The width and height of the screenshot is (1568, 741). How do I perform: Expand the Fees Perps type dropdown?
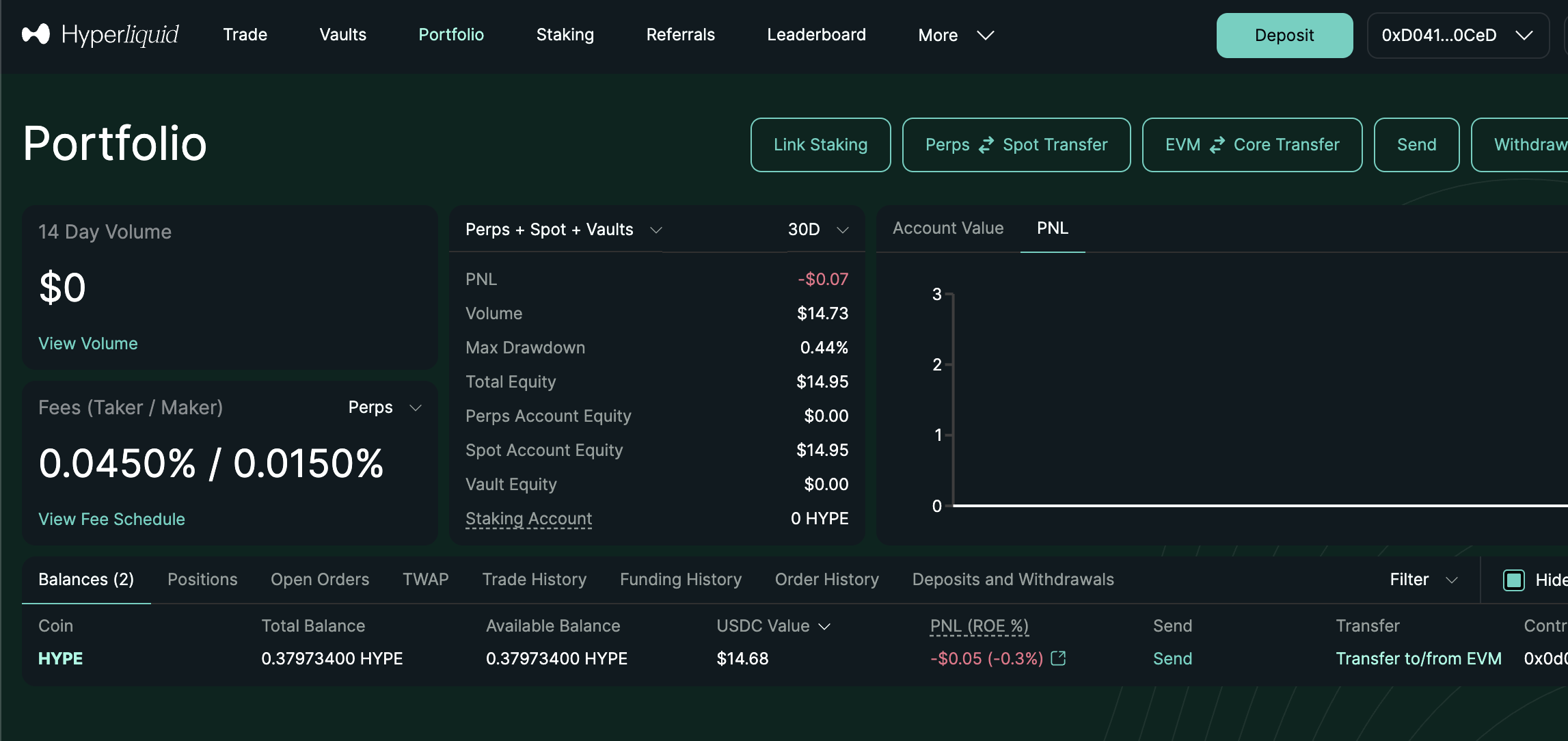click(x=384, y=407)
